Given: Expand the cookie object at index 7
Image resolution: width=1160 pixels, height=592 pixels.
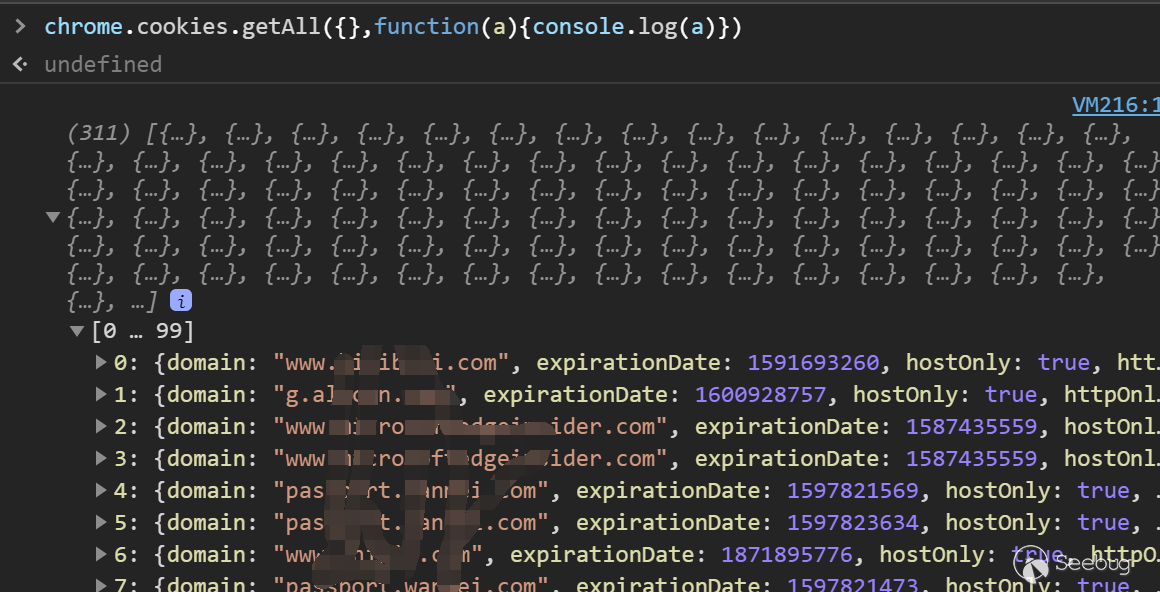Looking at the screenshot, I should tap(100, 584).
